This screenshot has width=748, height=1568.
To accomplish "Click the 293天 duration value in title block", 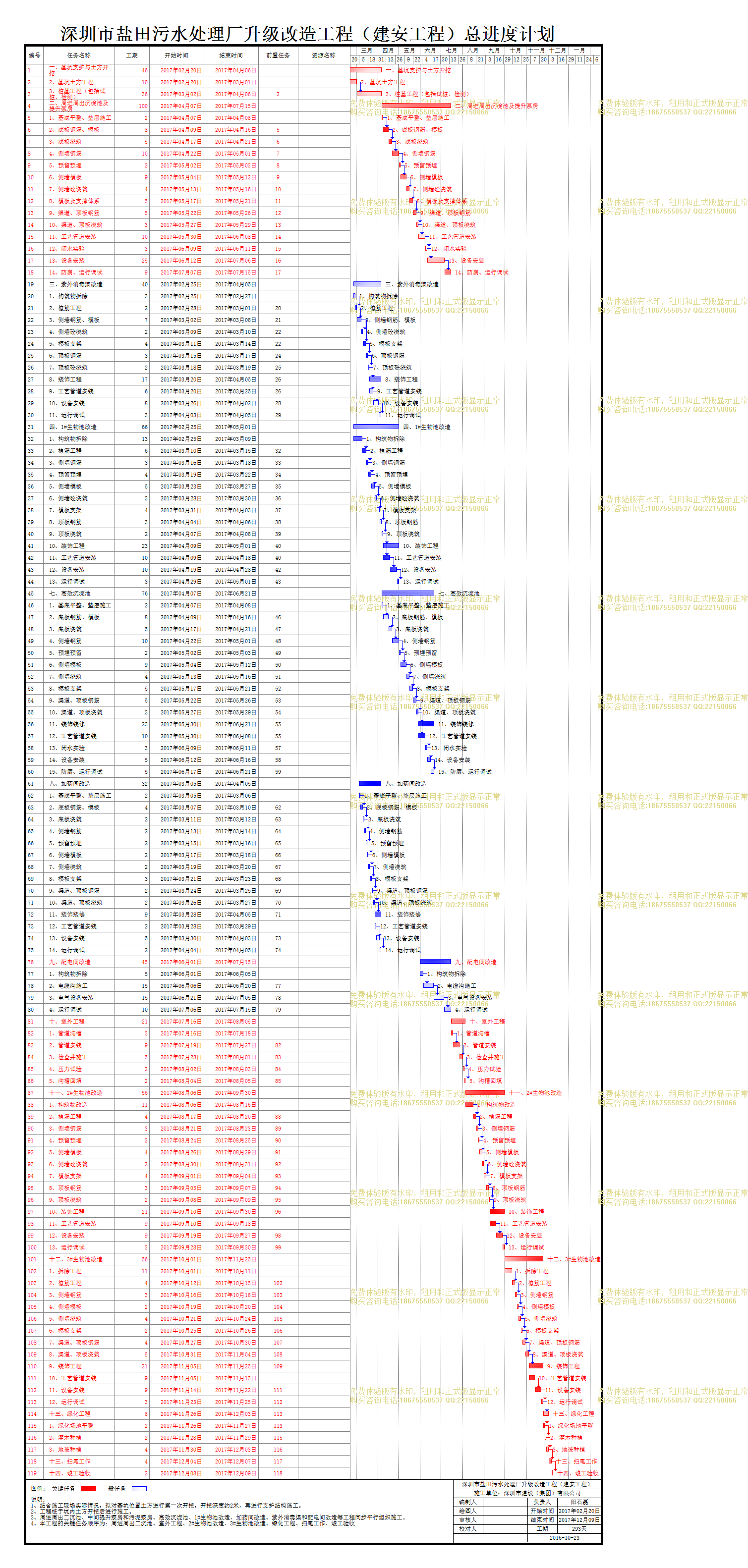I will 579,1528.
